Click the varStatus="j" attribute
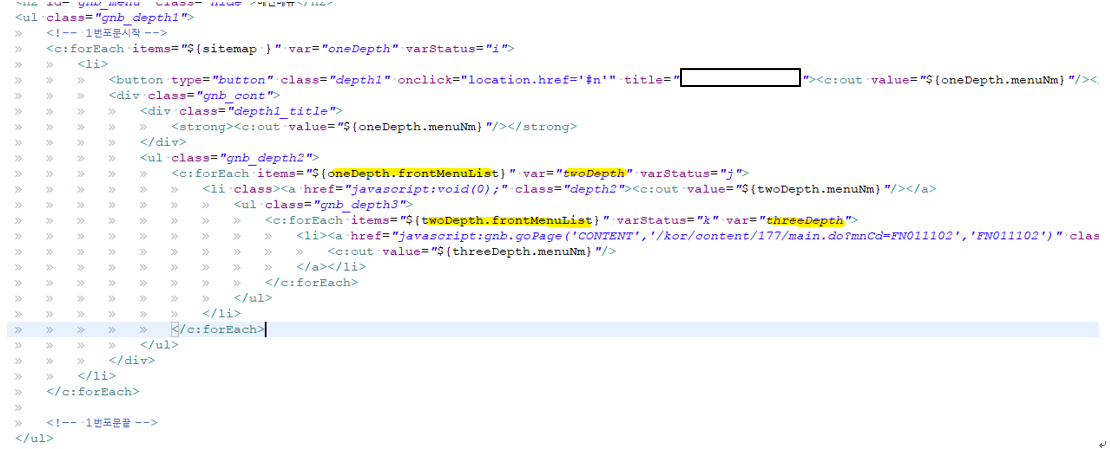 [x=689, y=174]
